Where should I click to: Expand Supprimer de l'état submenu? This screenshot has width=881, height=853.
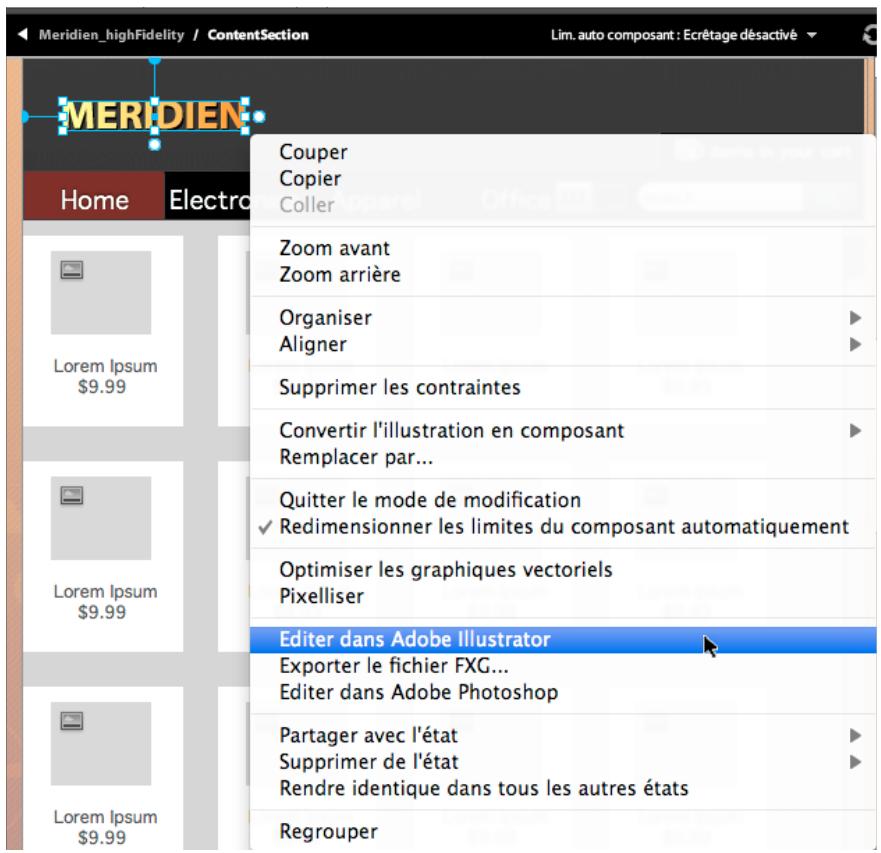coord(563,761)
